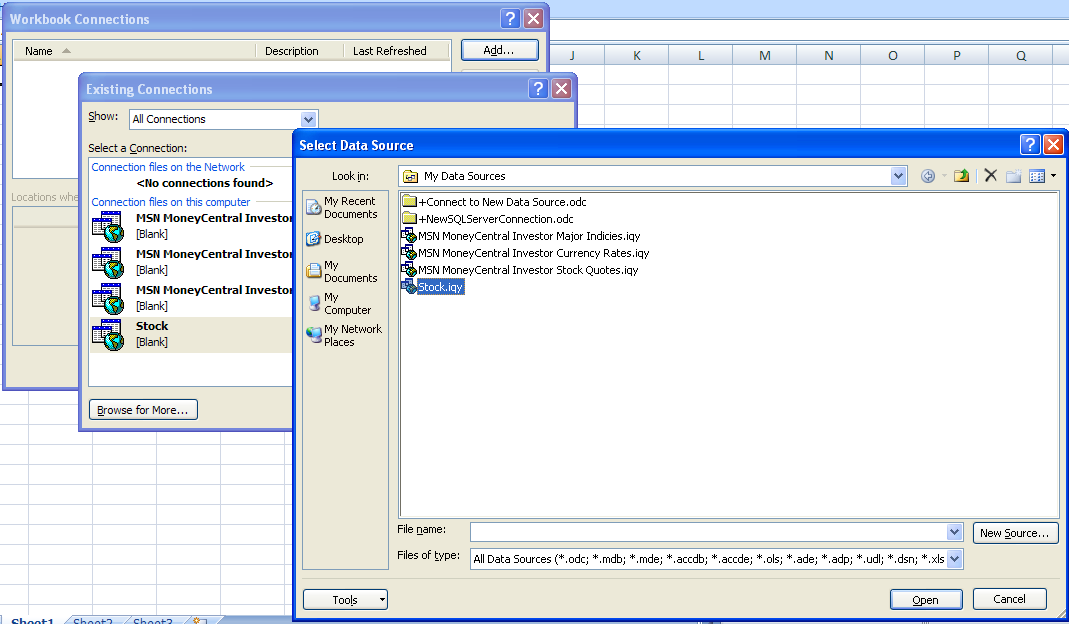Click the Browse for More button
1069x624 pixels.
click(x=143, y=409)
